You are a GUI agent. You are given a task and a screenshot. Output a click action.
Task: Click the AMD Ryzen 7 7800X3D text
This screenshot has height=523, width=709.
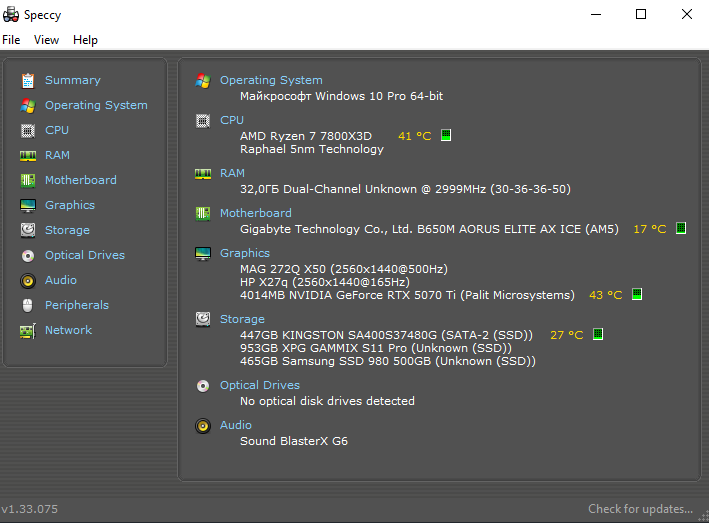pos(306,136)
